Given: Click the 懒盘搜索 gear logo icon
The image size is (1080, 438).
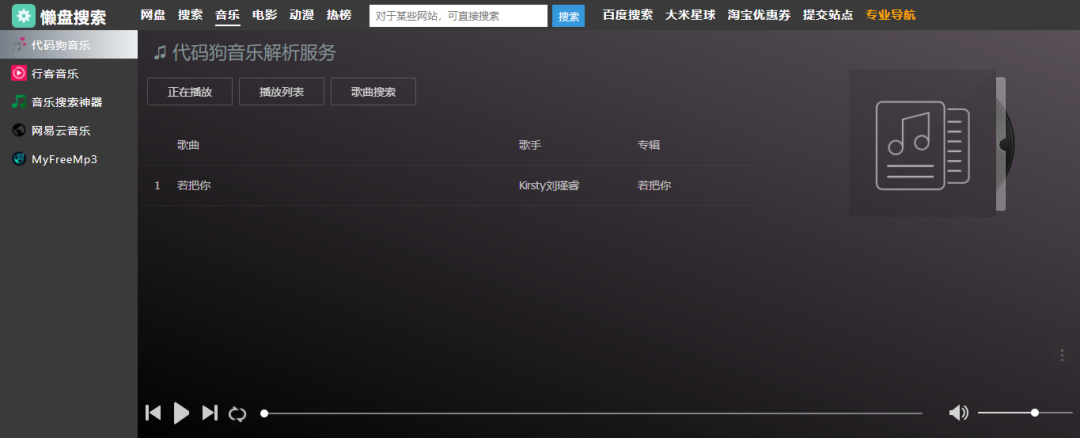Looking at the screenshot, I should [x=23, y=16].
